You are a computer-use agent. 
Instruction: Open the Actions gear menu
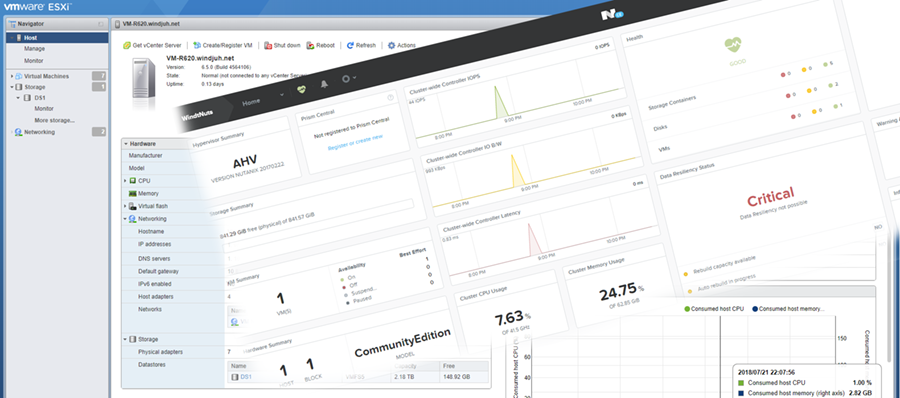pyautogui.click(x=401, y=45)
